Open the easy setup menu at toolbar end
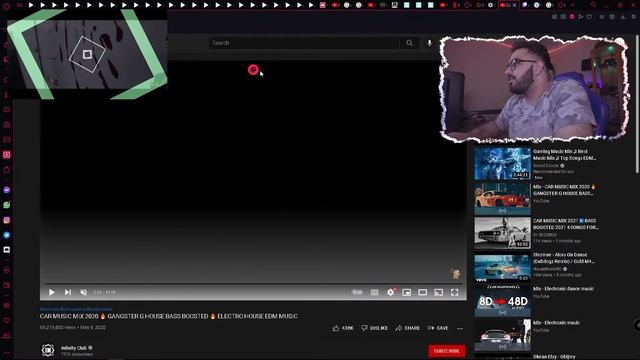The height and width of the screenshot is (360, 640). click(x=633, y=17)
